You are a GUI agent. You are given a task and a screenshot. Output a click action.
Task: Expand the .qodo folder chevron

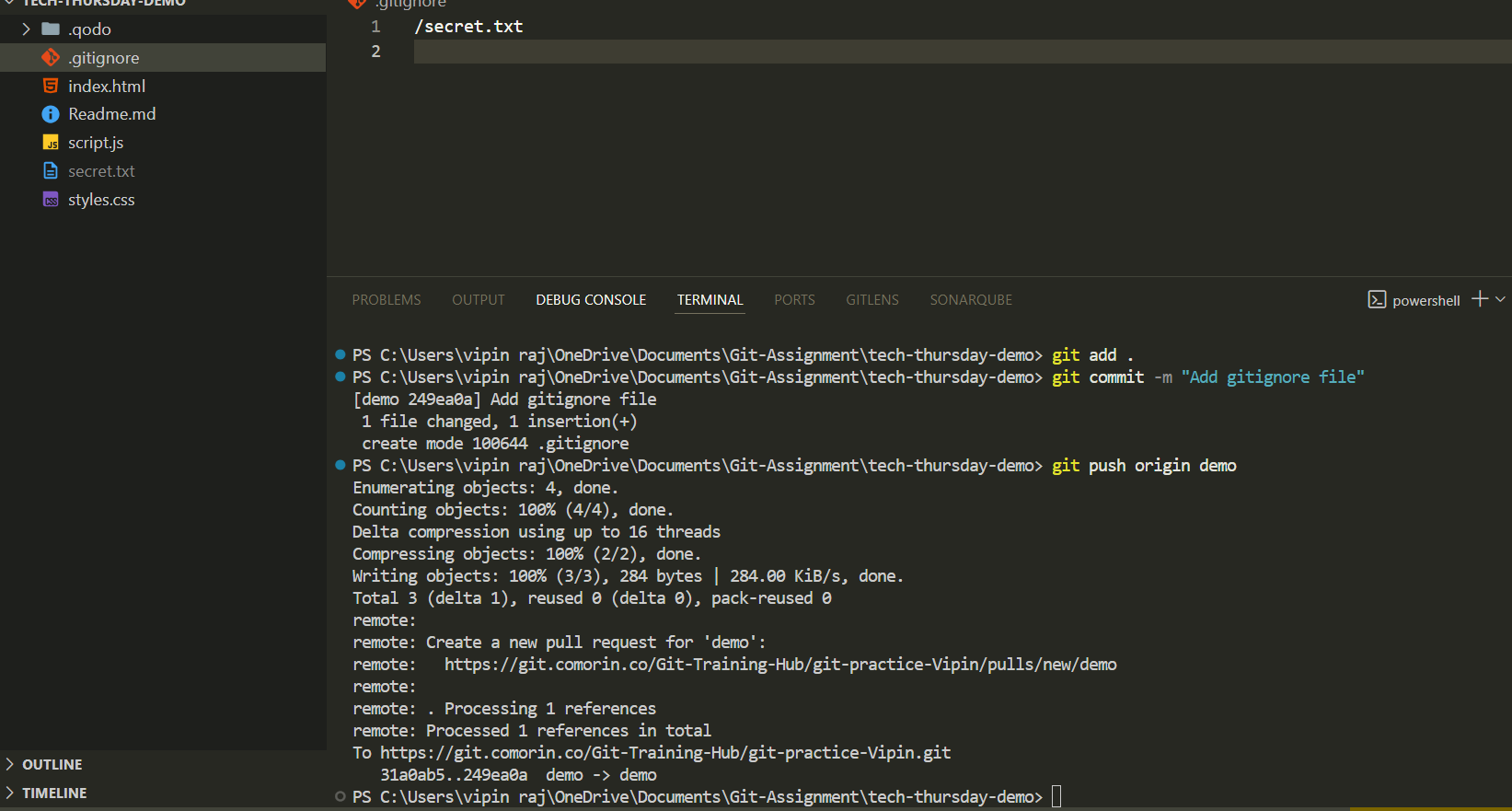click(26, 29)
